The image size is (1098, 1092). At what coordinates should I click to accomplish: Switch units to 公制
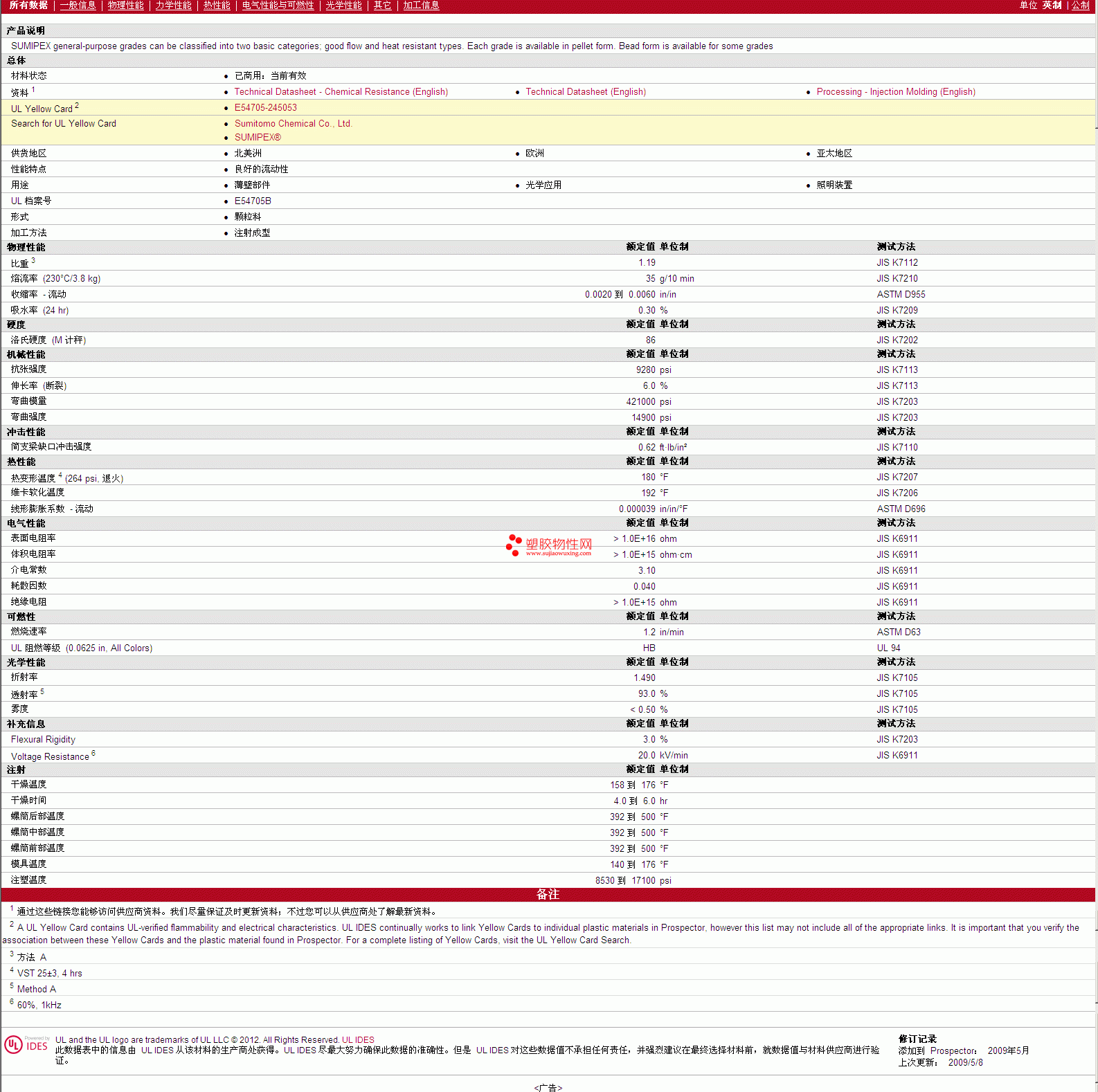[x=1081, y=6]
